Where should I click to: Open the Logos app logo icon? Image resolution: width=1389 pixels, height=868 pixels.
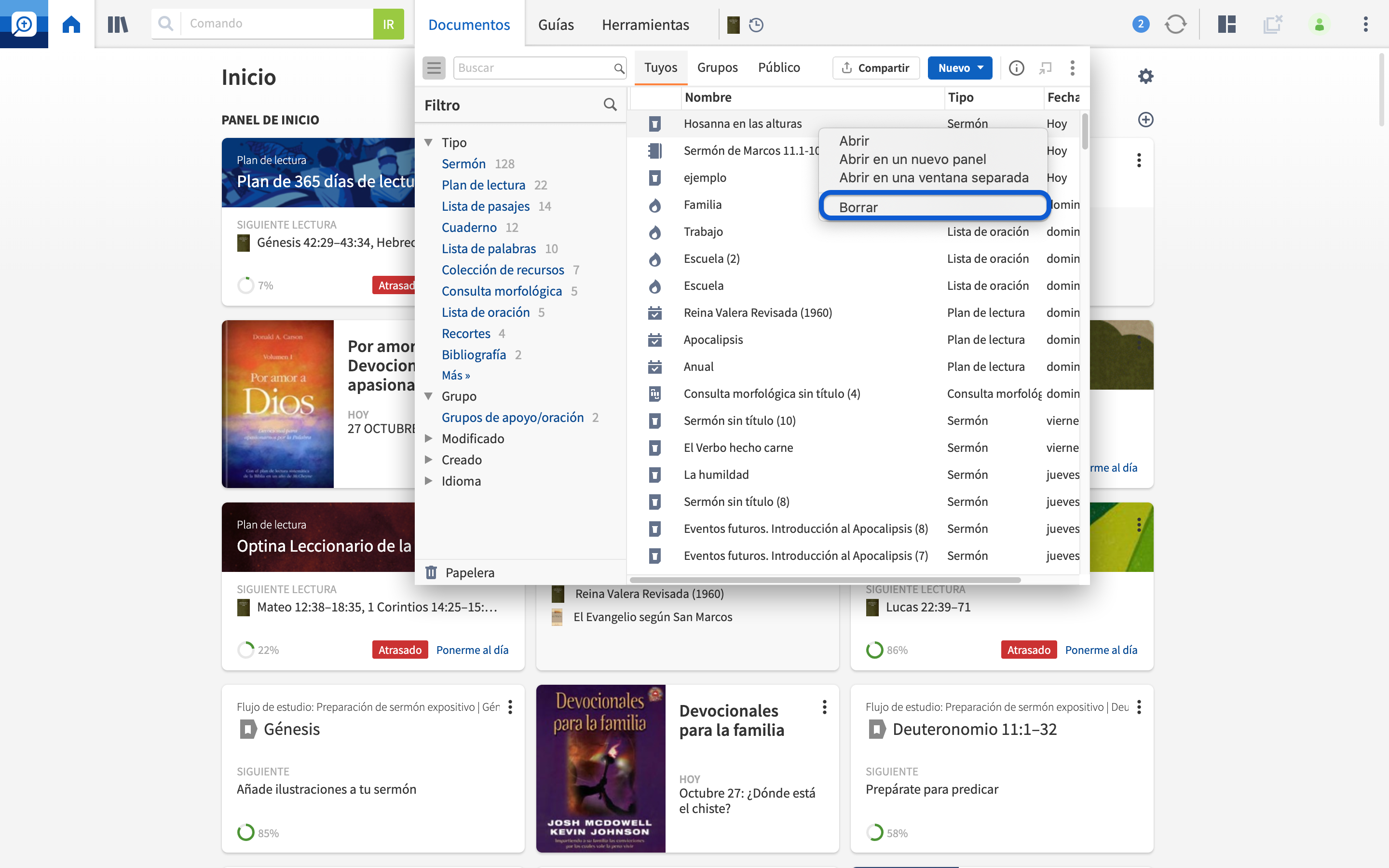[24, 24]
